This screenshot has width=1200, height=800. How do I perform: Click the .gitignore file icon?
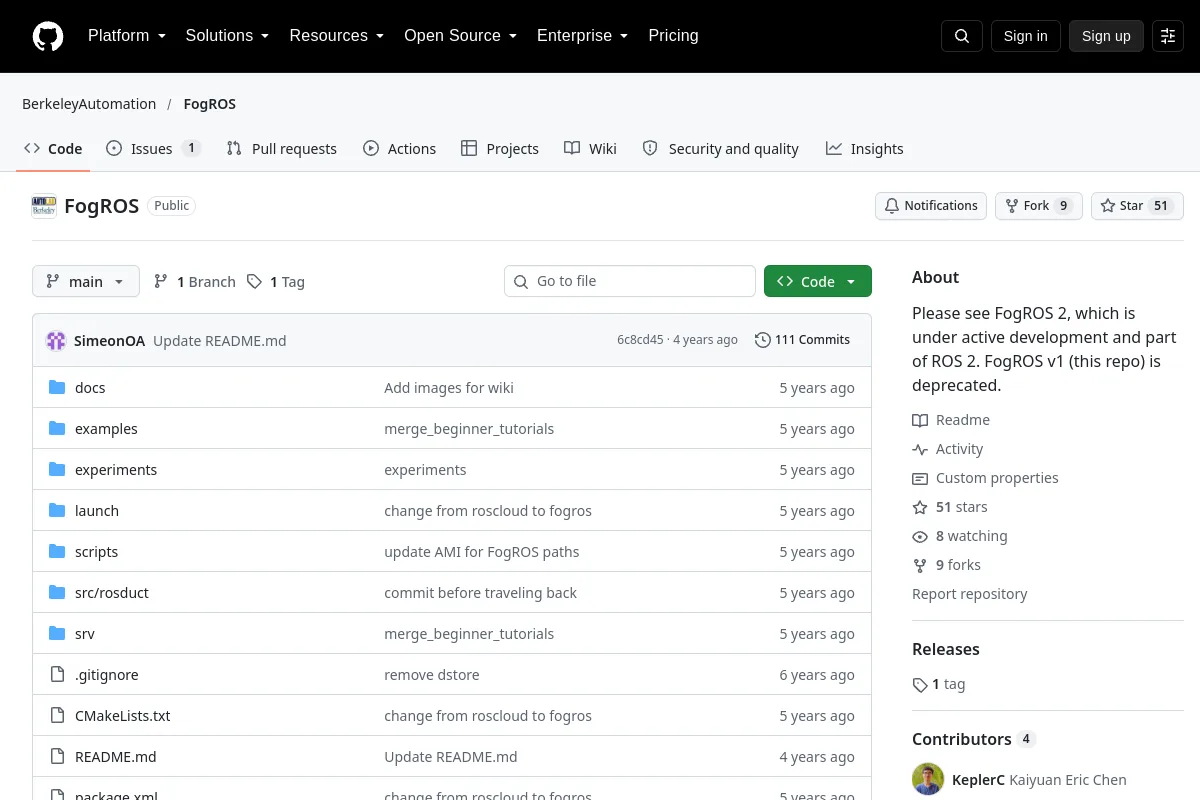pos(57,675)
